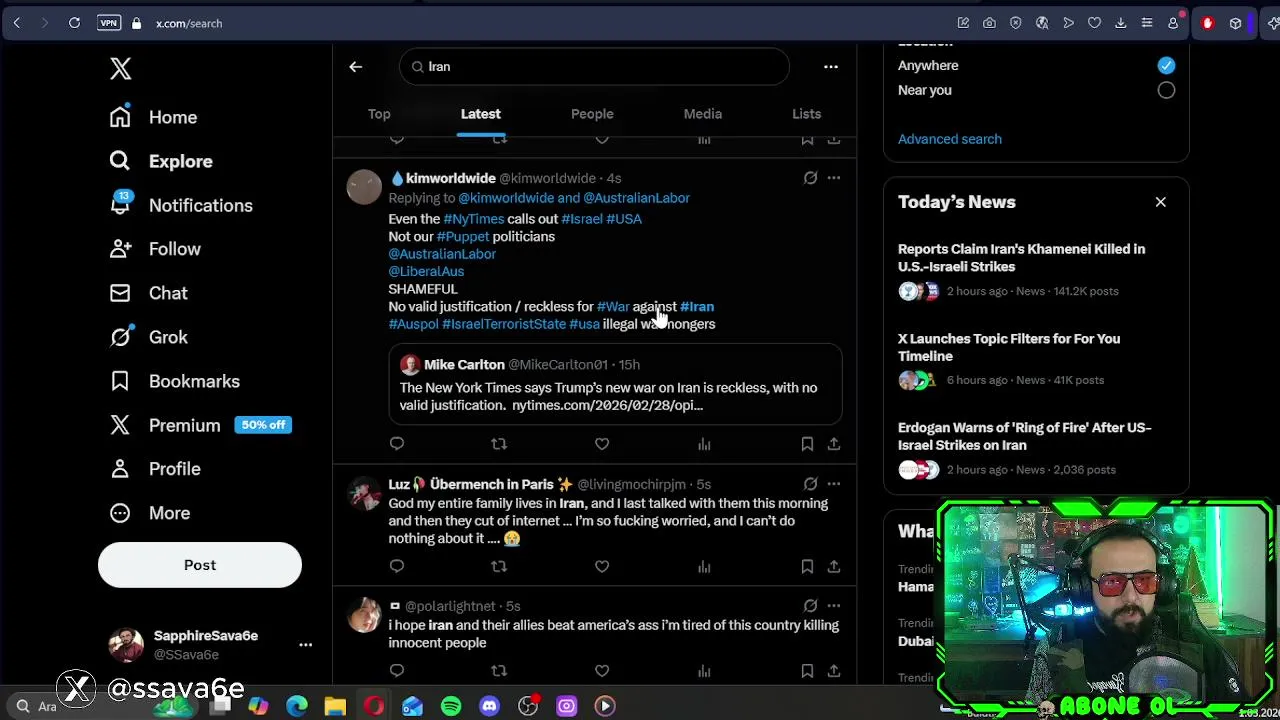Open Bookmarks from the sidebar
This screenshot has width=1280, height=720.
click(x=175, y=381)
